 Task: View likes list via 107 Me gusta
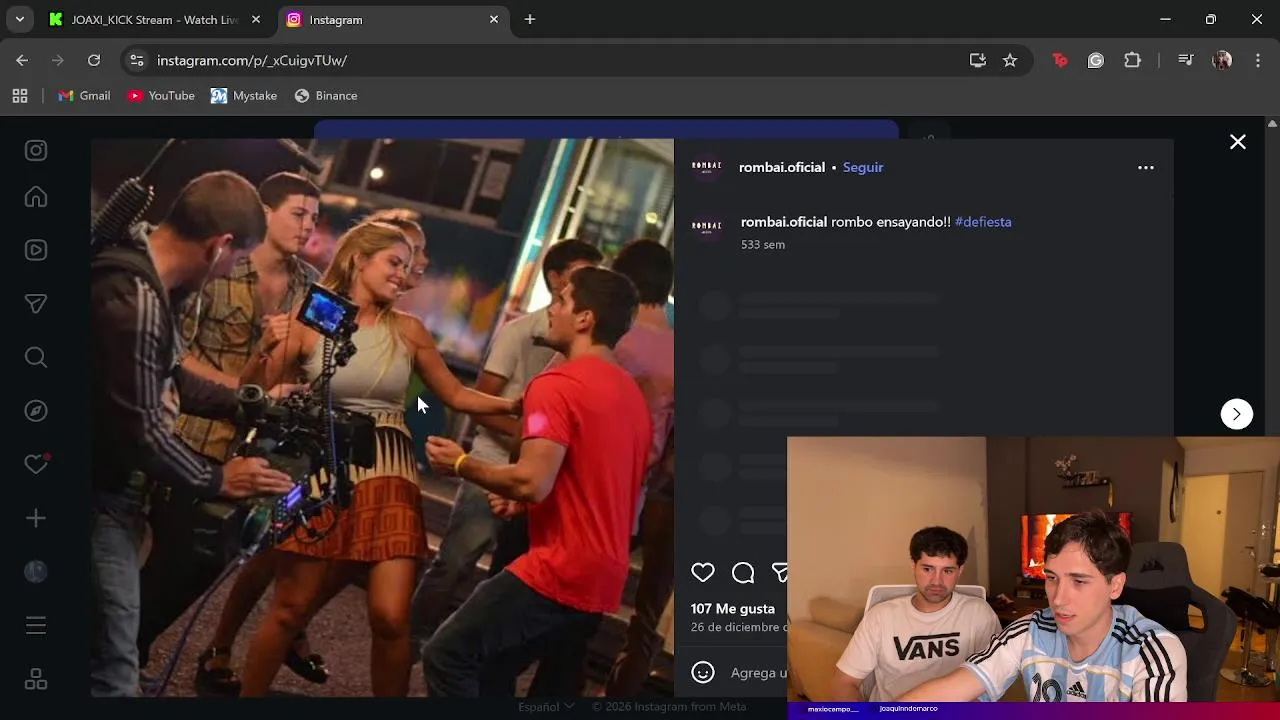pos(733,608)
